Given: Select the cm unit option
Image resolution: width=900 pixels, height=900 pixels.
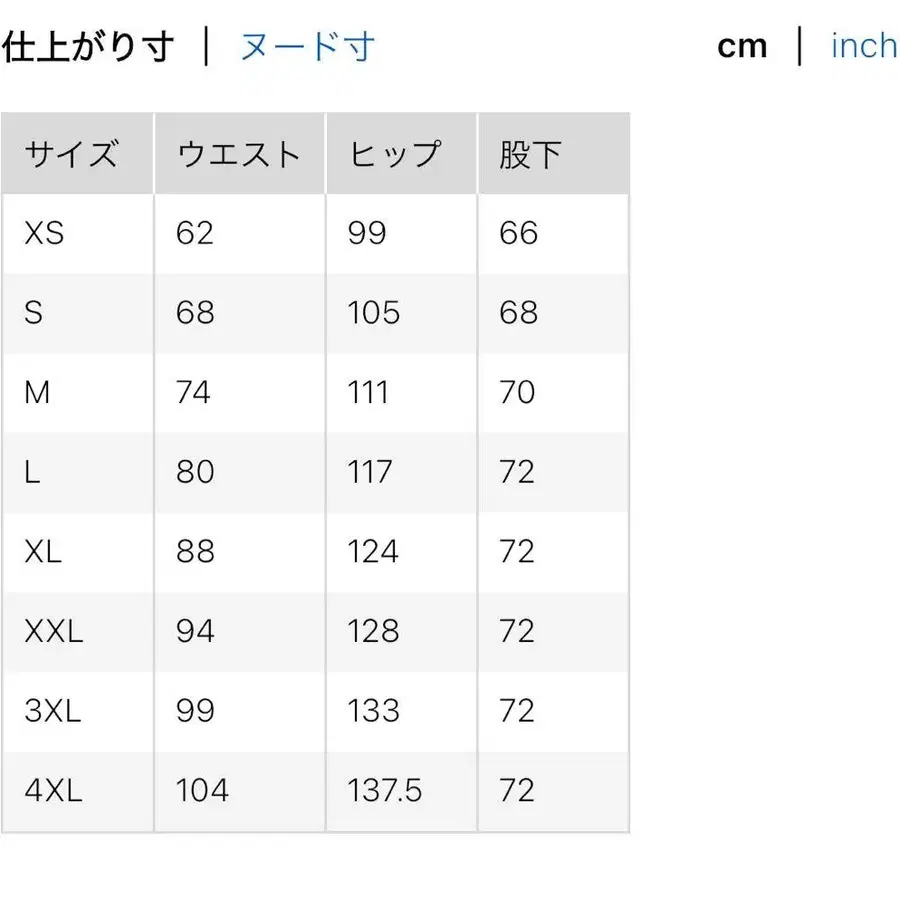Looking at the screenshot, I should tap(742, 46).
